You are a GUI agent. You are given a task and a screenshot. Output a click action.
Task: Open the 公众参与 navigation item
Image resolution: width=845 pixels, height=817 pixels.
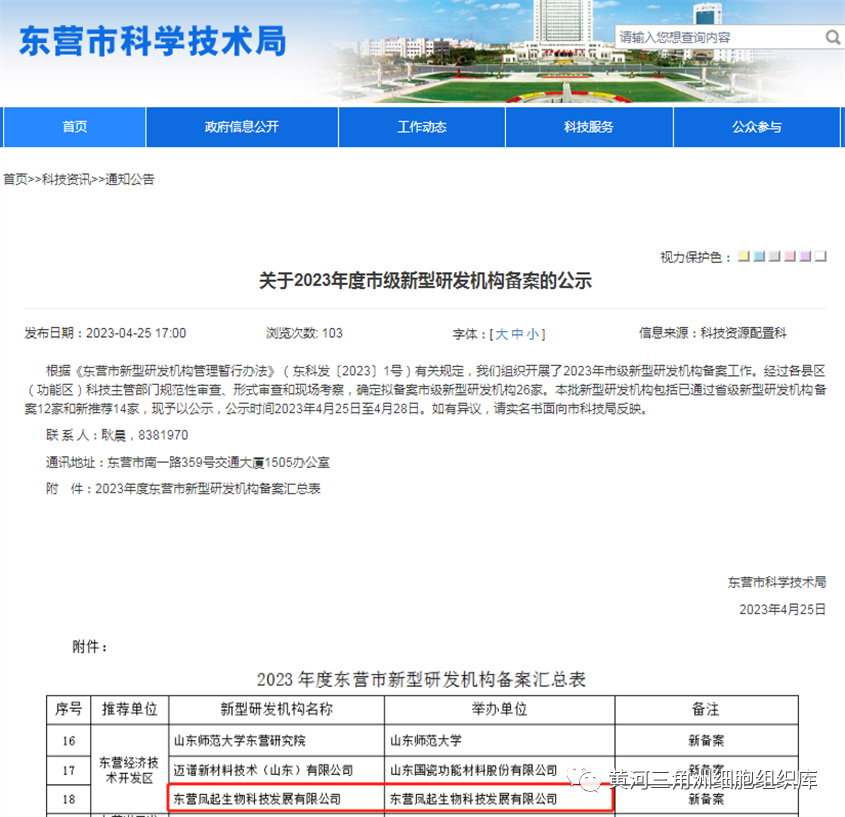point(757,127)
